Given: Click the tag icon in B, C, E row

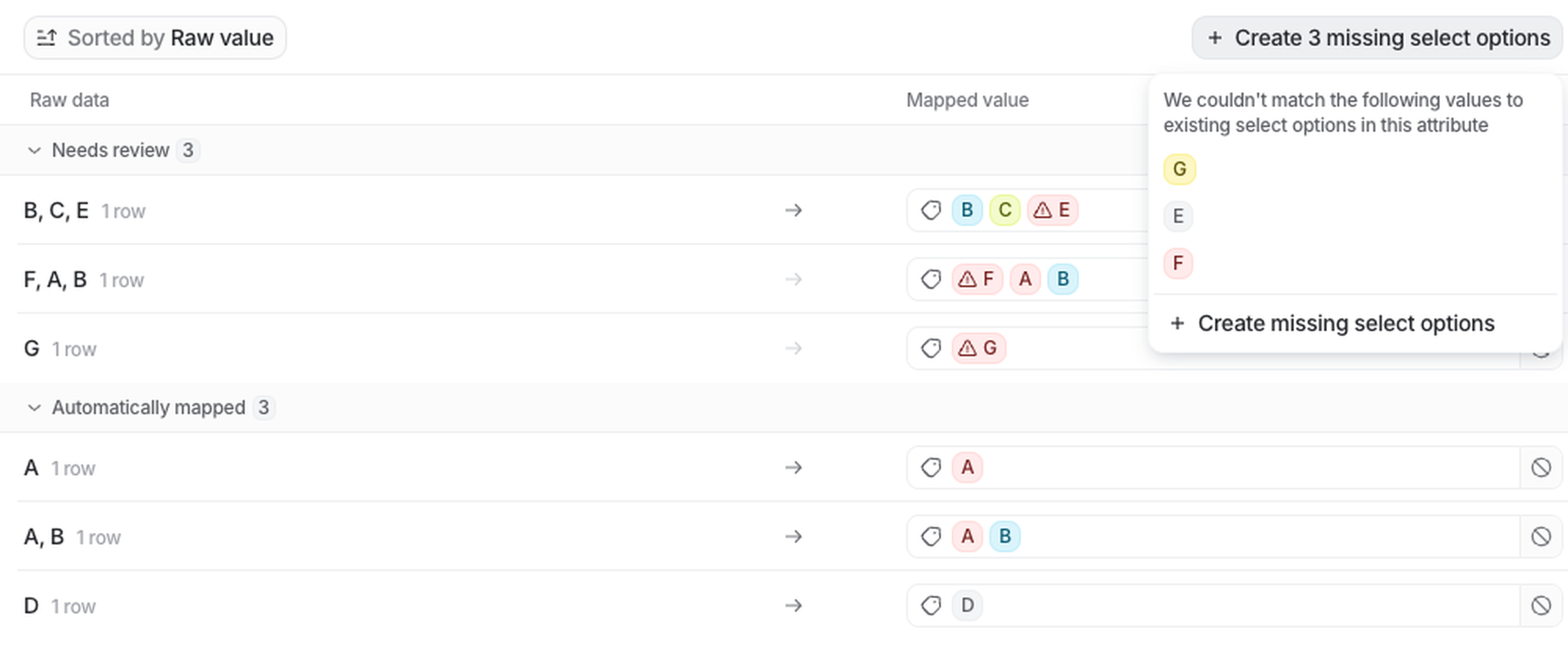Looking at the screenshot, I should 931,210.
